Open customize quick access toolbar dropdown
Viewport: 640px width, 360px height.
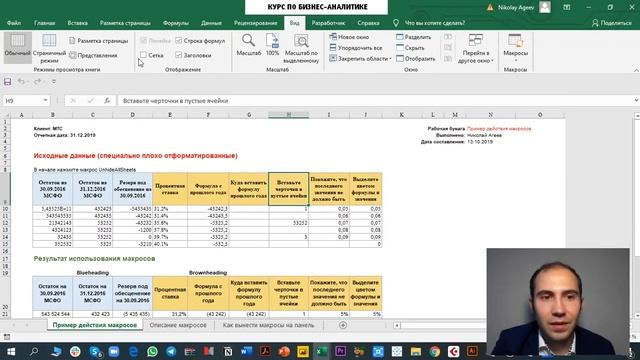pyautogui.click(x=53, y=82)
